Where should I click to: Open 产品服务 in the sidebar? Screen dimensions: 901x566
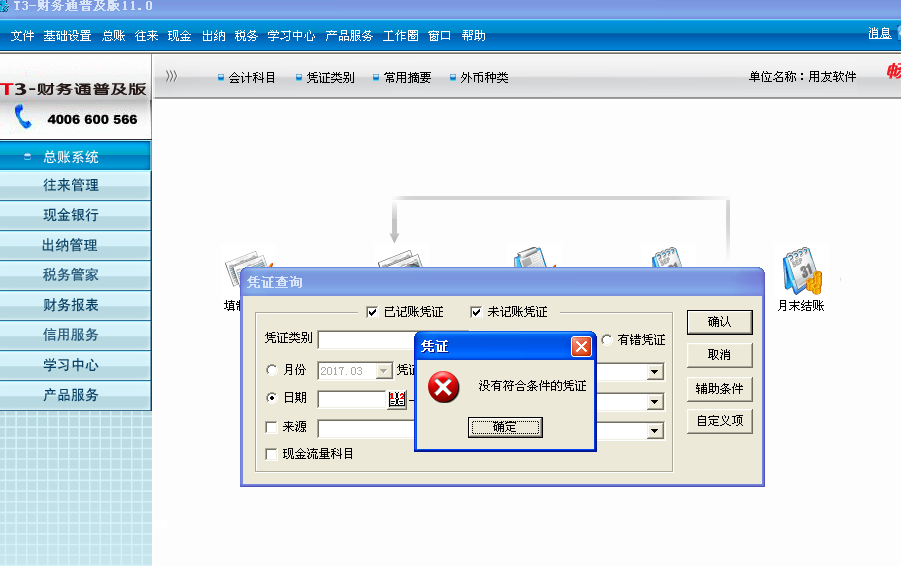[75, 395]
